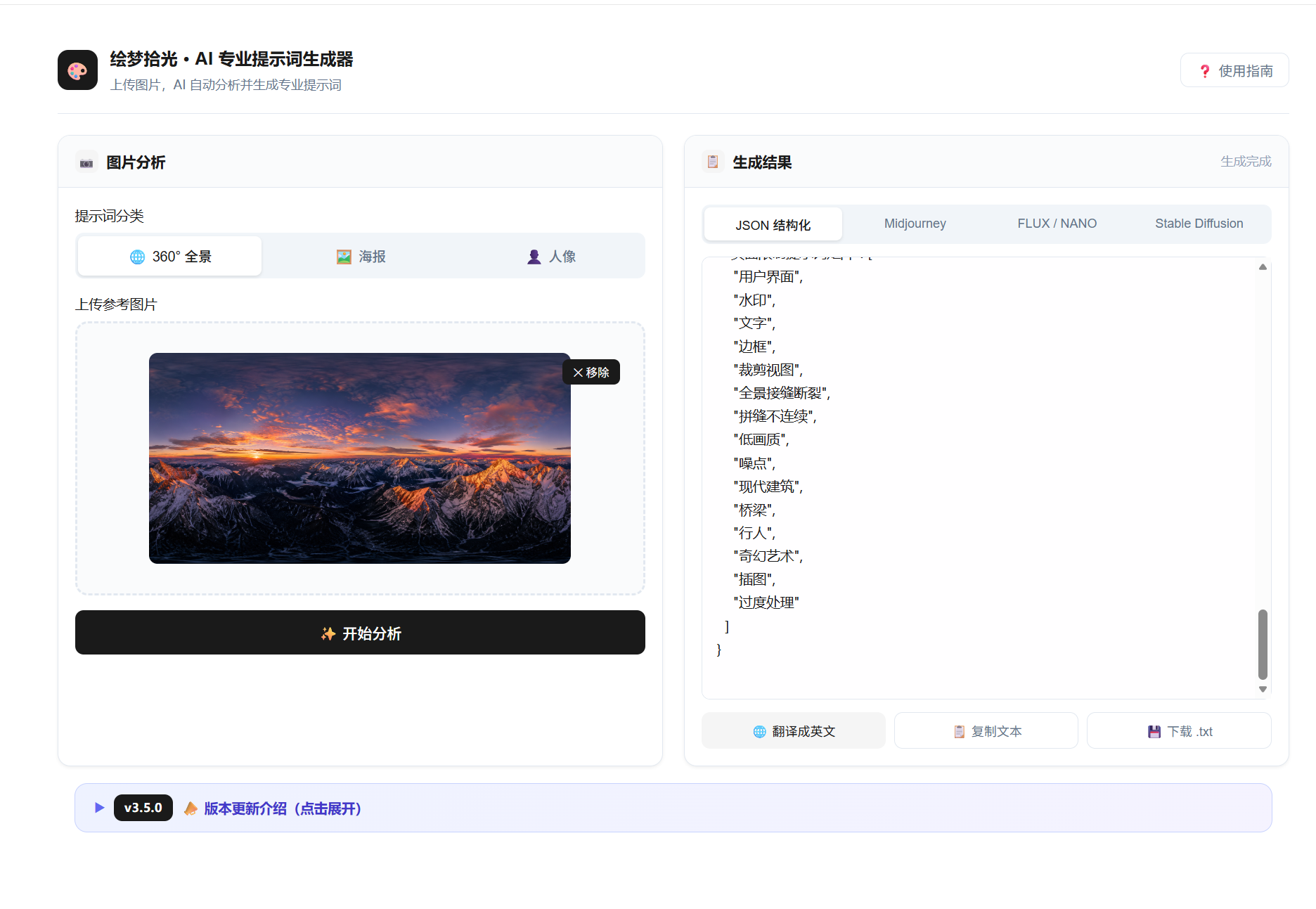
Task: Switch to the Midjourney tab
Action: (x=915, y=224)
